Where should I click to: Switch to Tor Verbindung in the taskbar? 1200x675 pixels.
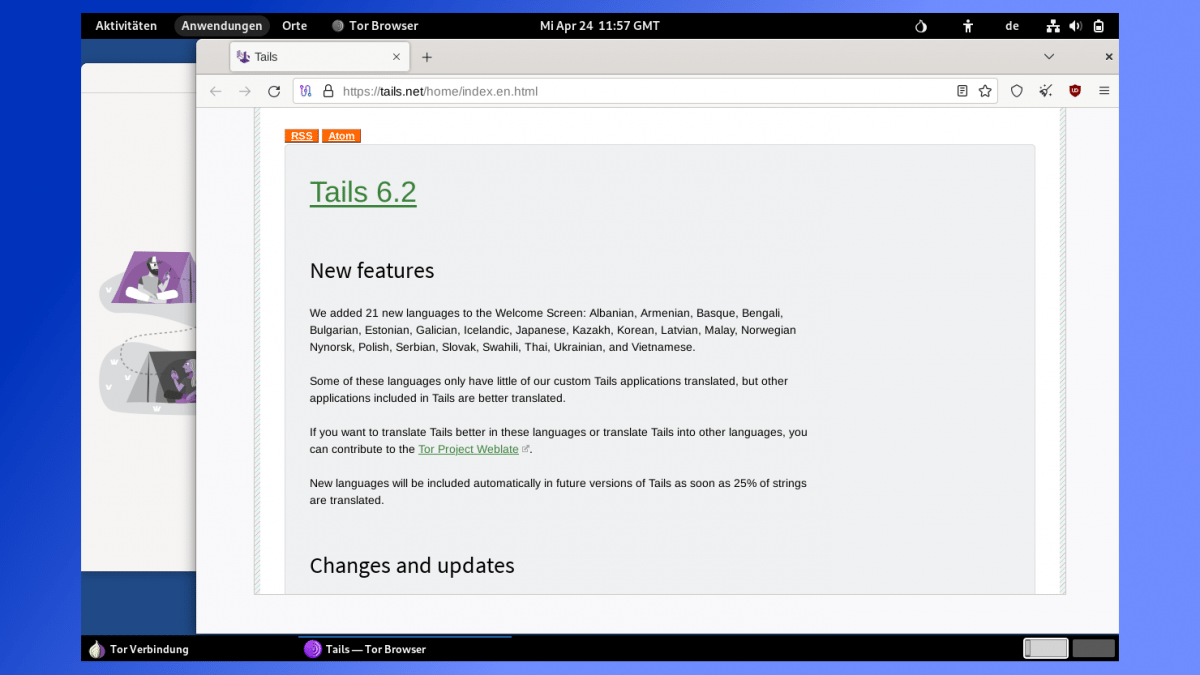(x=139, y=649)
